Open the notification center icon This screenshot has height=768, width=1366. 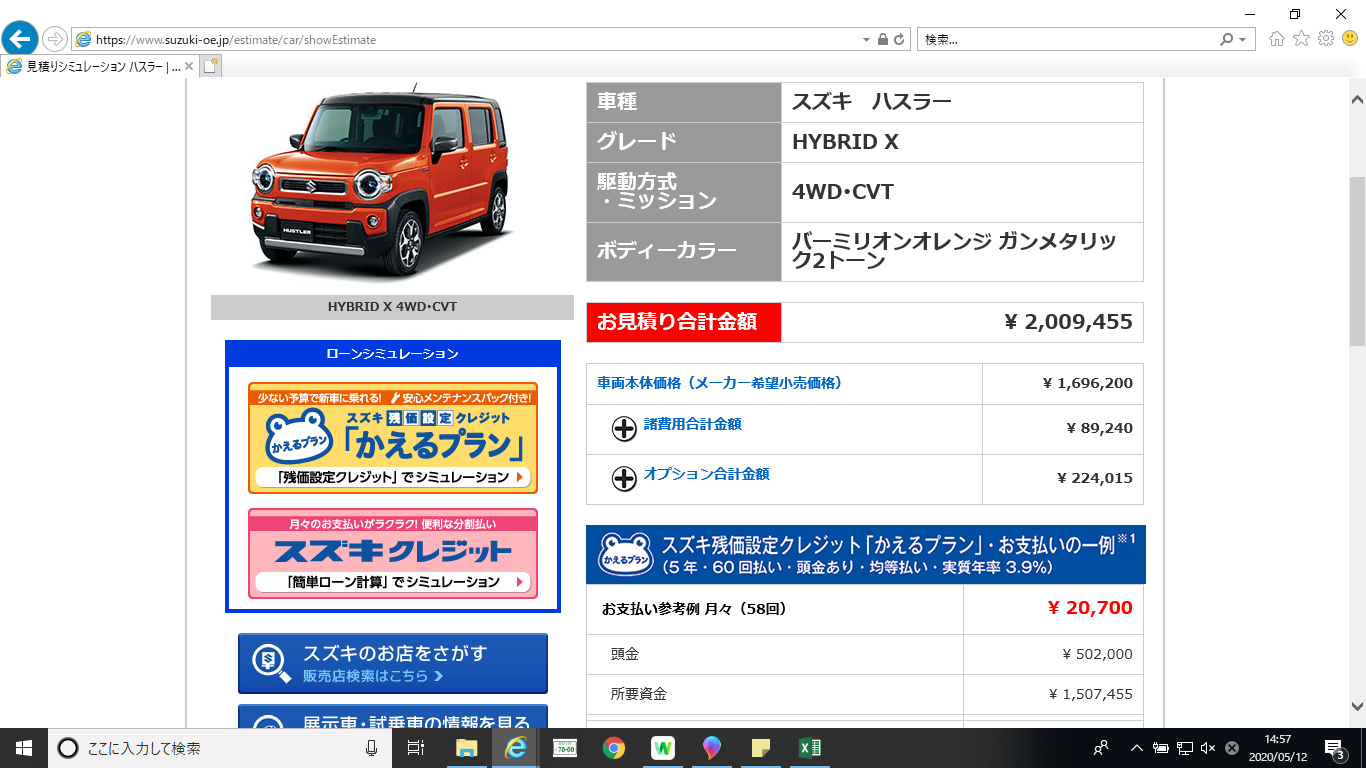pos(1334,747)
